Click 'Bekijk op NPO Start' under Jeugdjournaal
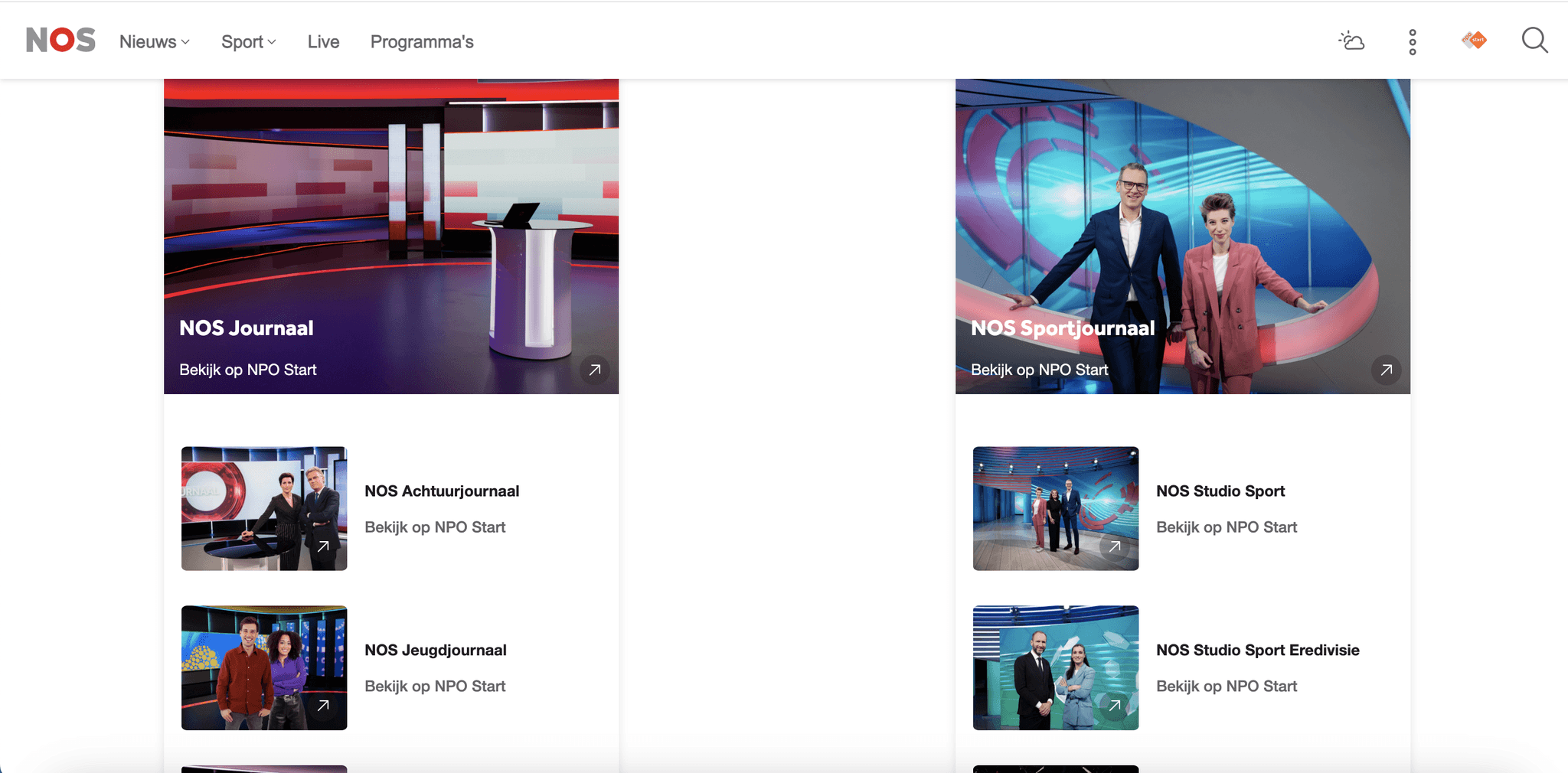 (435, 687)
